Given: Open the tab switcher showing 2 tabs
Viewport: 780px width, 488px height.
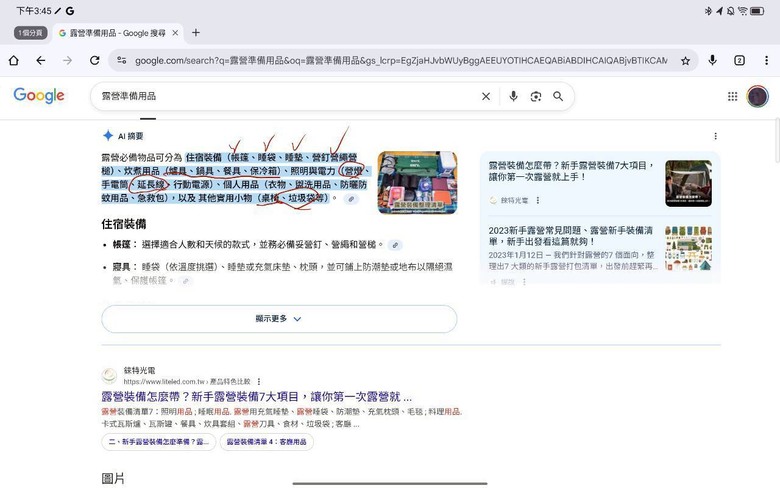Looking at the screenshot, I should (x=739, y=60).
